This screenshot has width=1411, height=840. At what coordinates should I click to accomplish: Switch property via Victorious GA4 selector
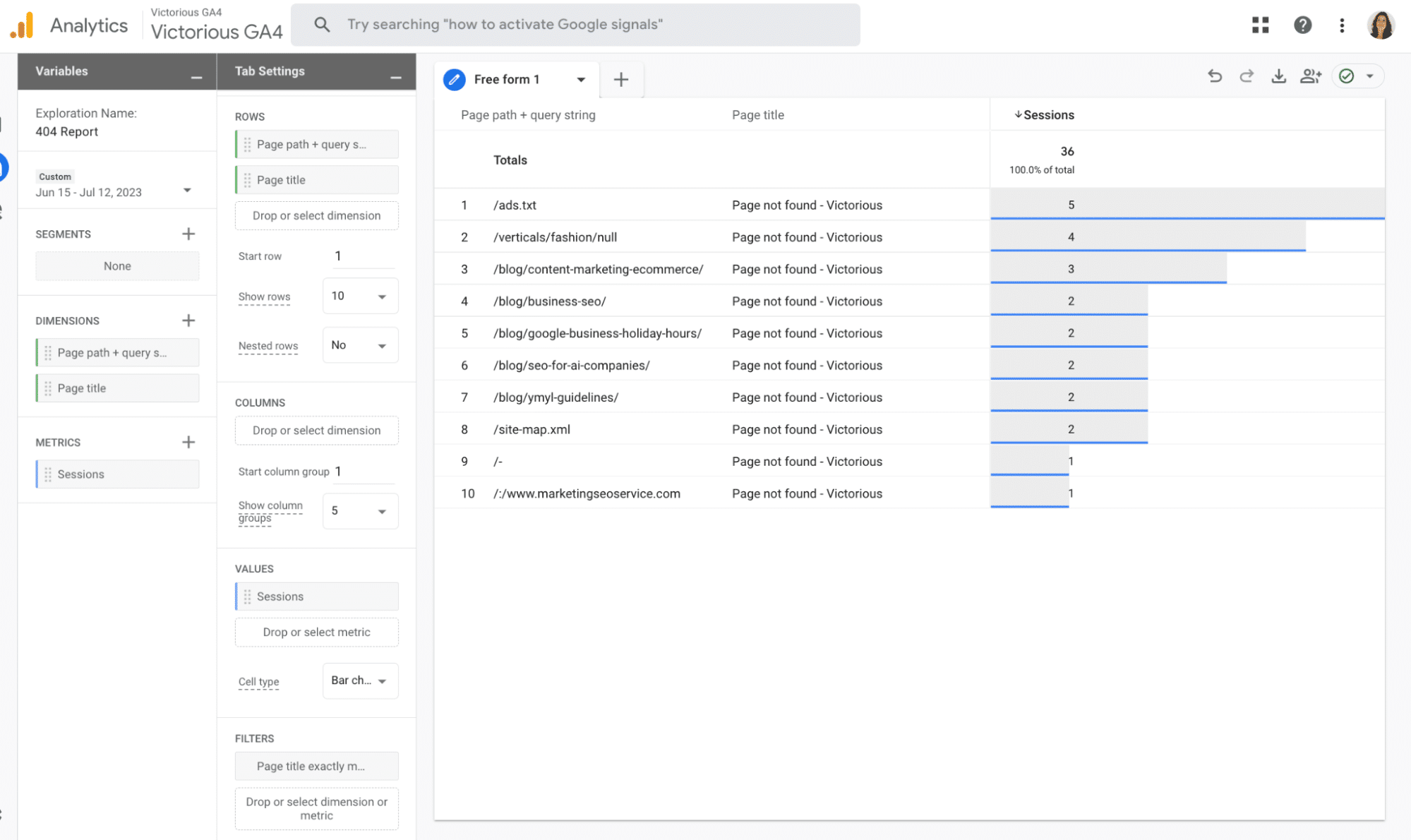(x=217, y=25)
